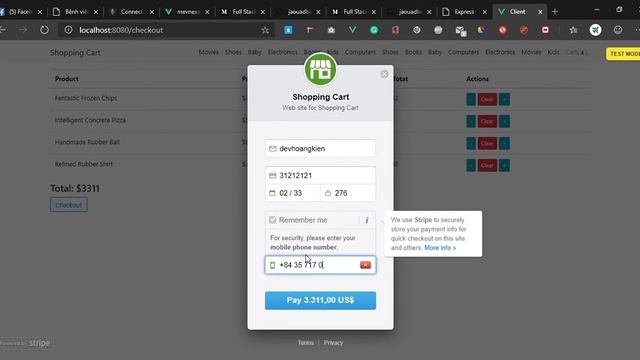Open the browser favorites list
This screenshot has width=640, height=360.
tap(573, 30)
